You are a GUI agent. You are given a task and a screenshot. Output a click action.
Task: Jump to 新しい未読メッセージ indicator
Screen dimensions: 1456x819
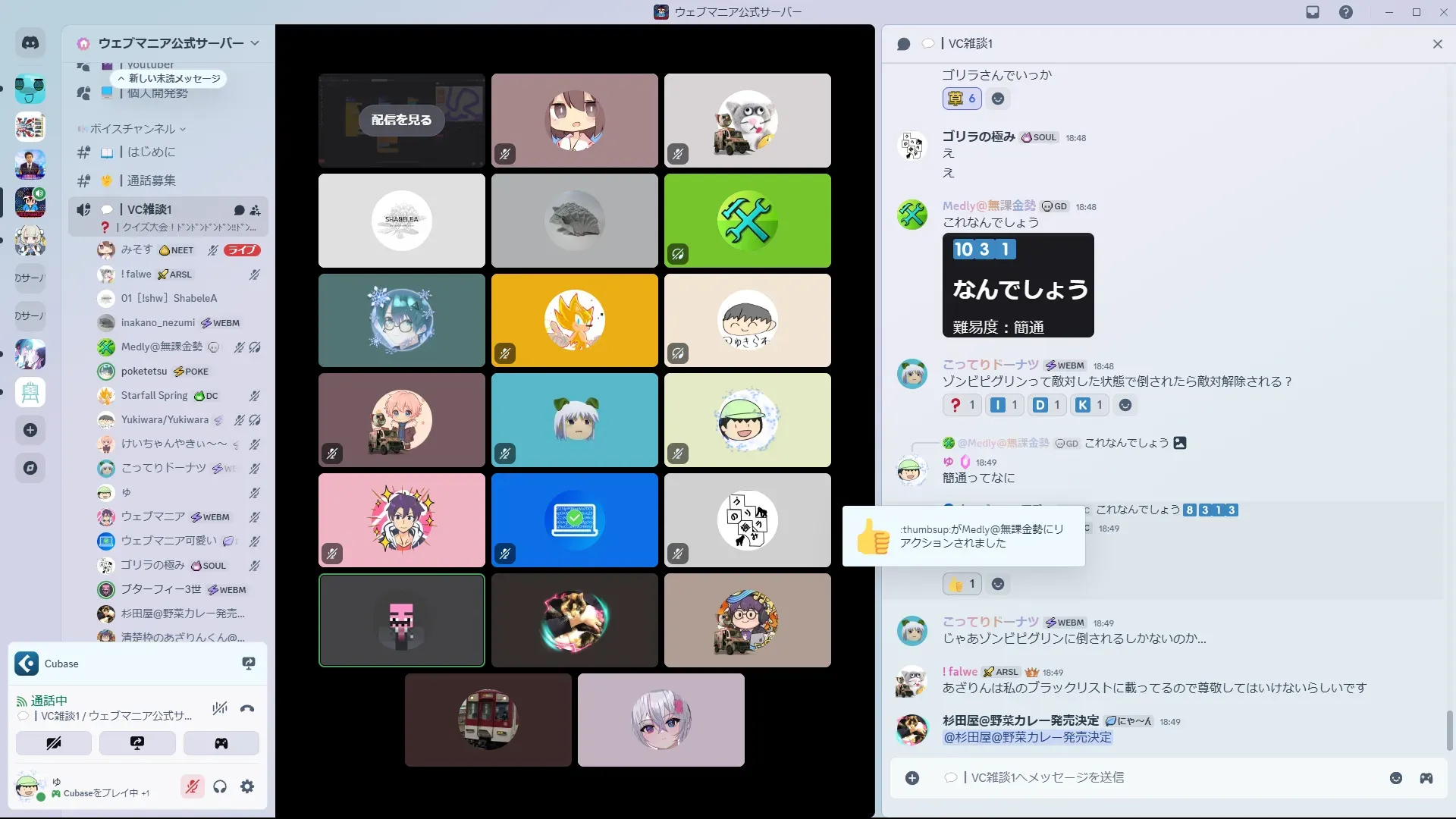pos(168,78)
